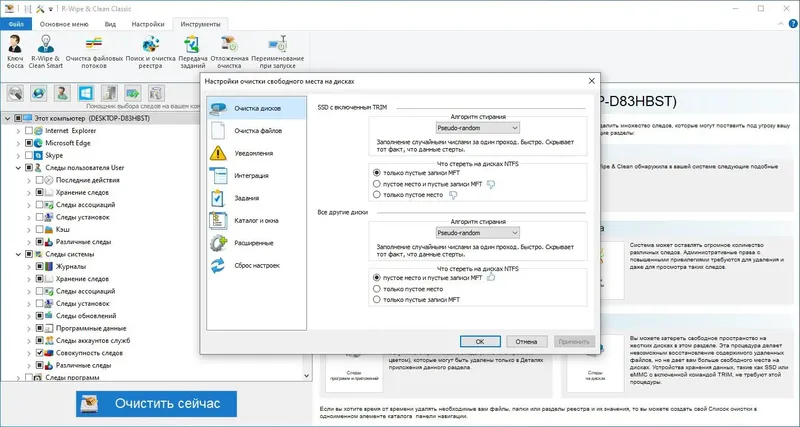Click the green-arrows helper toolbar icon
The width and height of the screenshot is (800, 427).
[133, 93]
